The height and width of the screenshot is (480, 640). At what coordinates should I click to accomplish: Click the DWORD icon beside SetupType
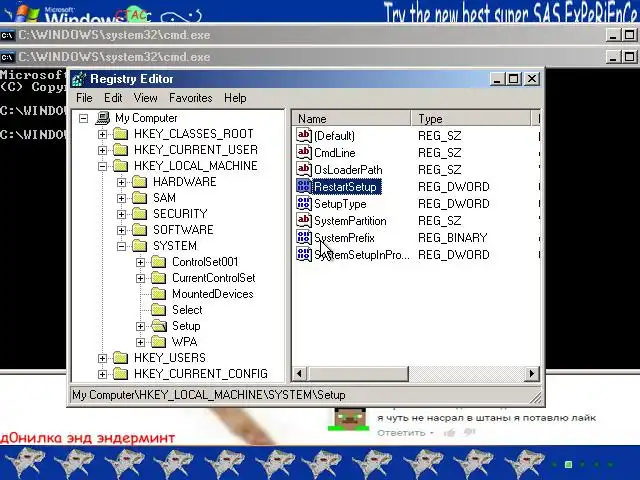tap(304, 204)
